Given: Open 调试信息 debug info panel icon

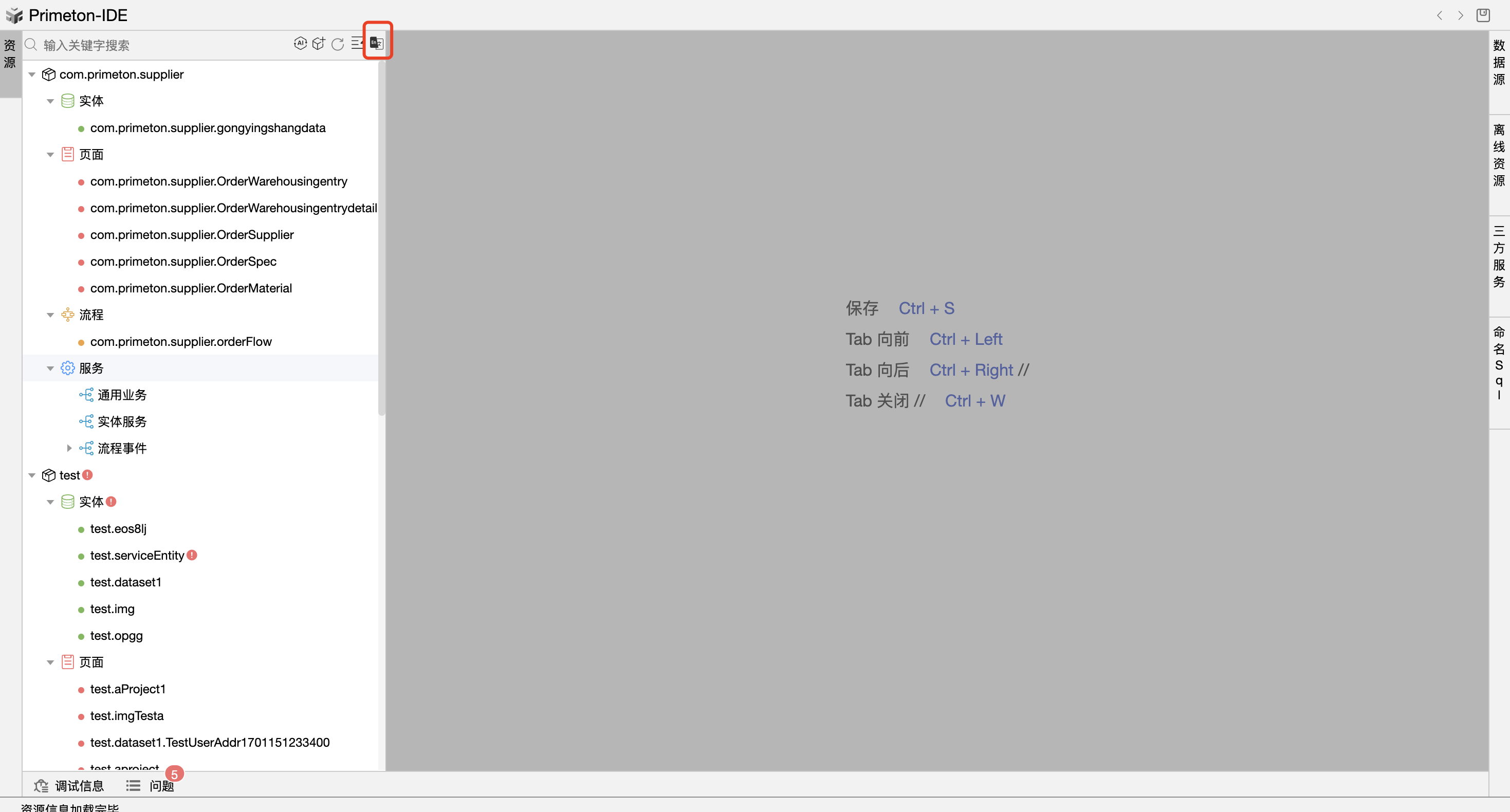Looking at the screenshot, I should (x=41, y=785).
